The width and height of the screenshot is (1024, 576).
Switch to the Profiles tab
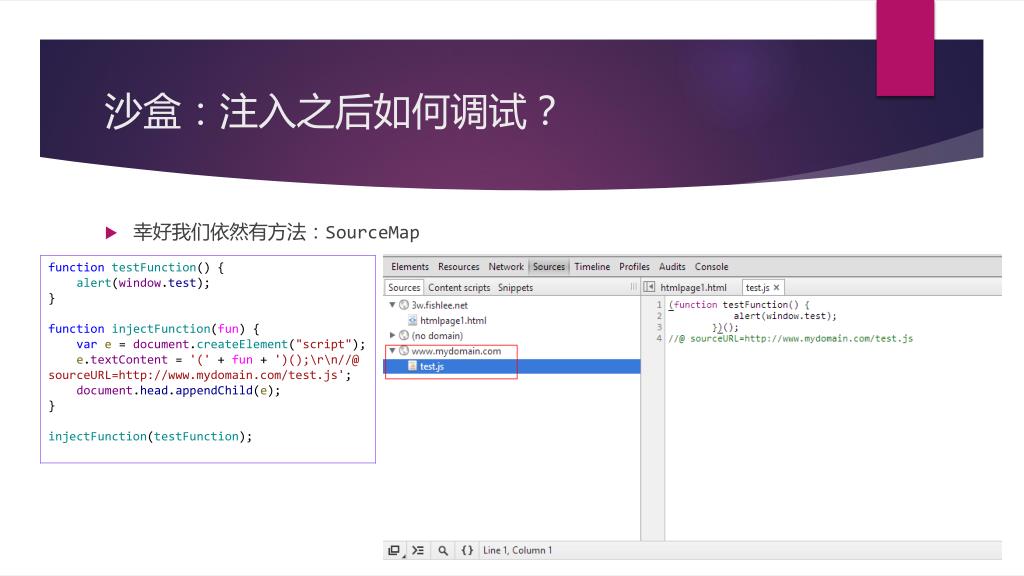634,266
